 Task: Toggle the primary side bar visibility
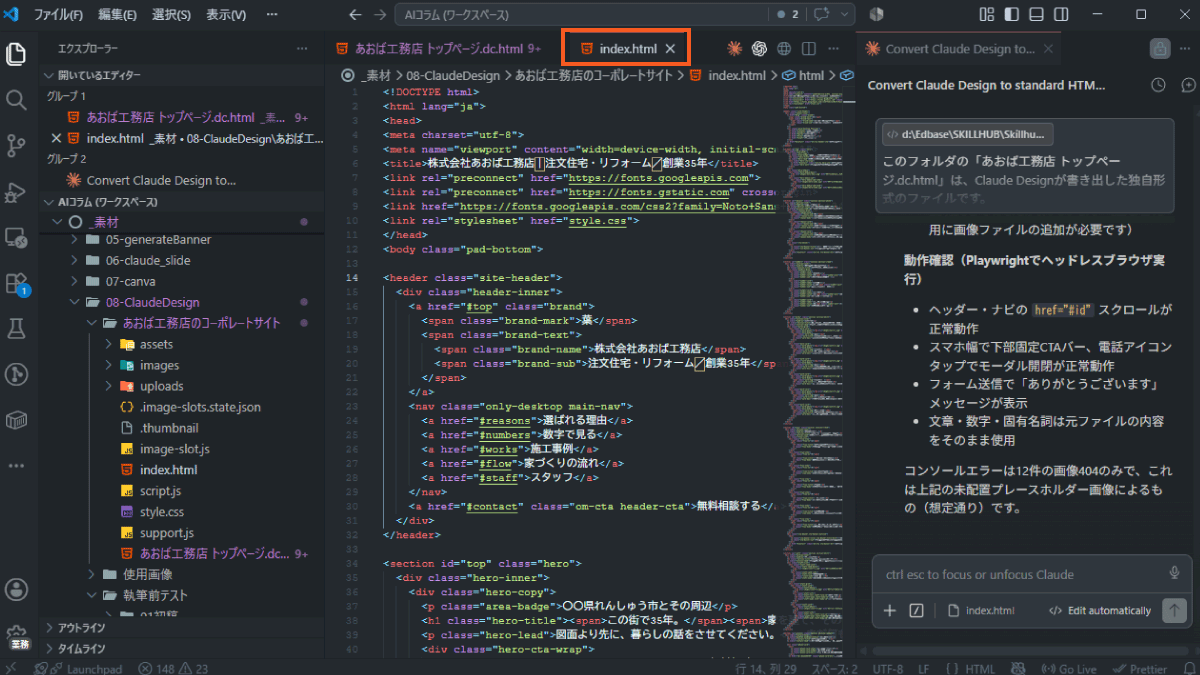point(1012,15)
